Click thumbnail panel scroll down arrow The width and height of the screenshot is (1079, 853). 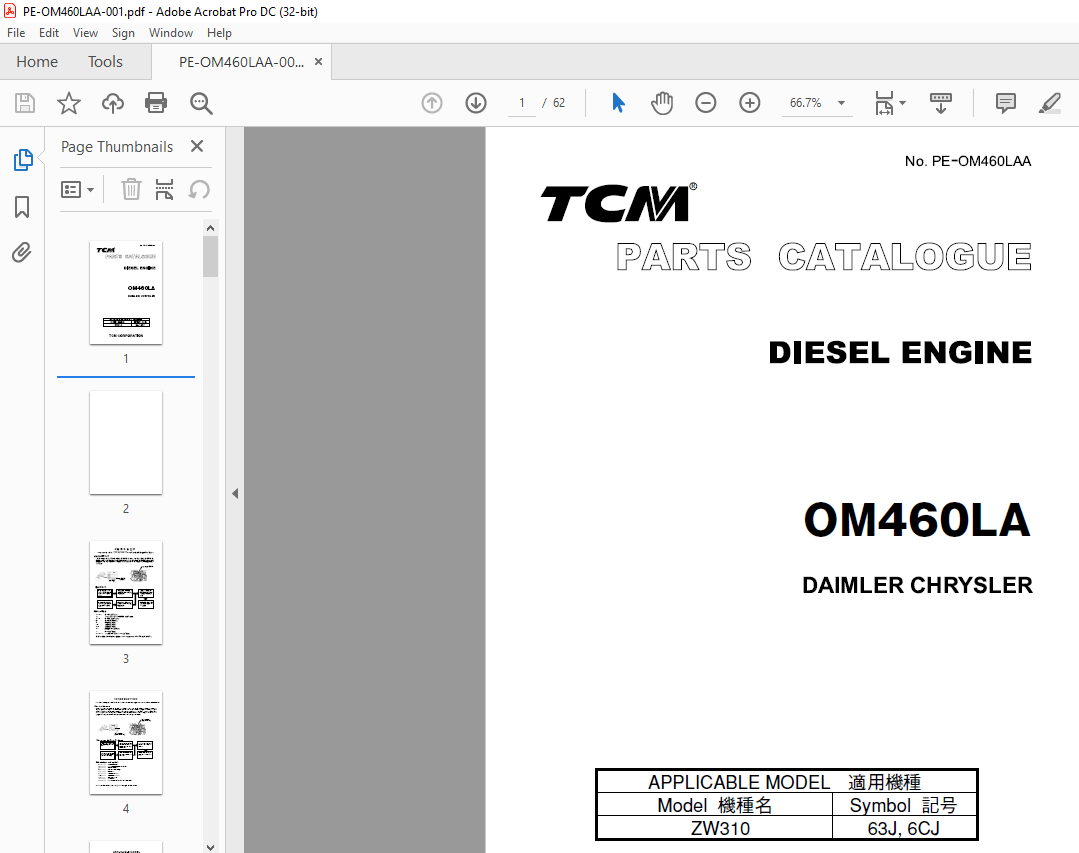click(211, 847)
